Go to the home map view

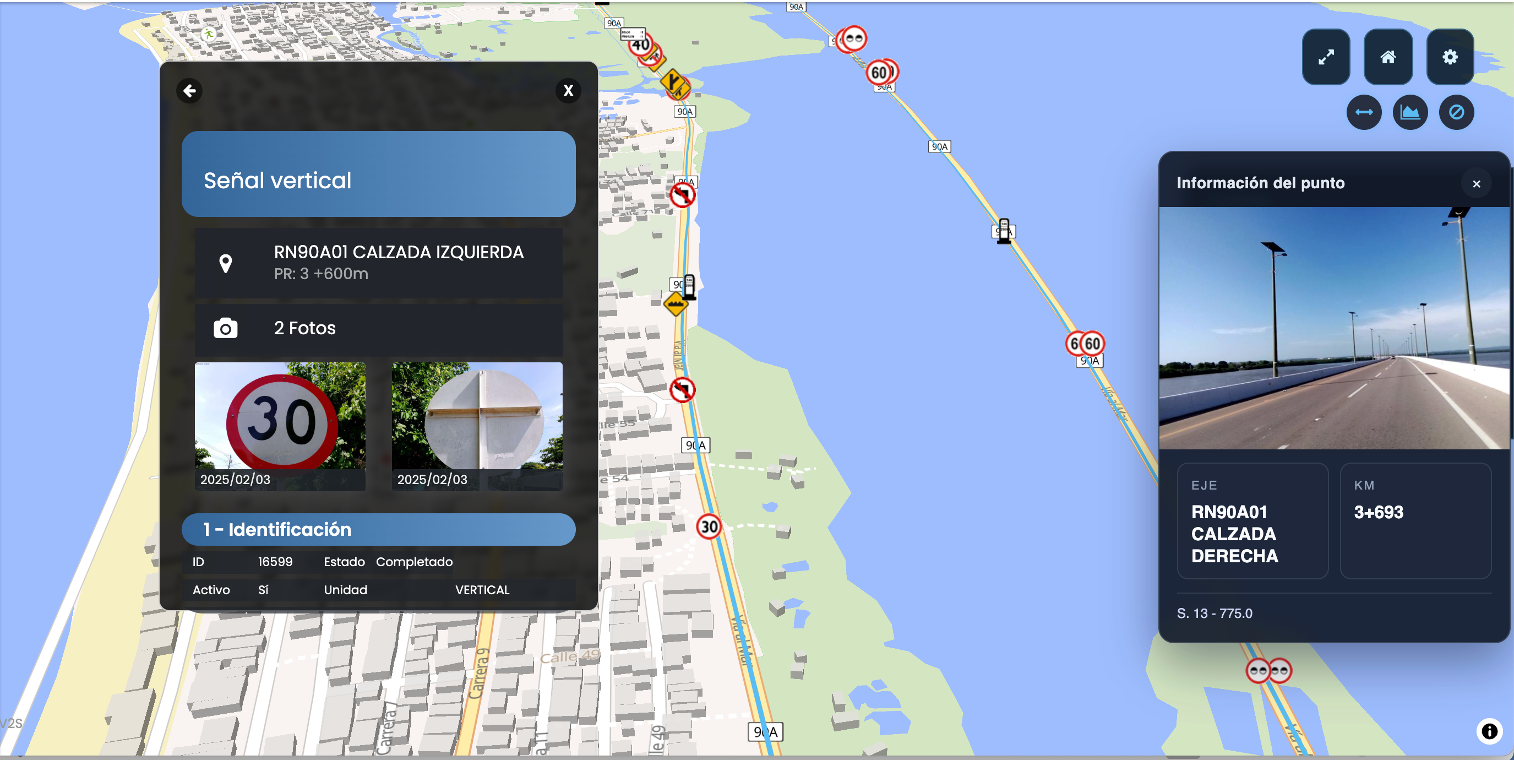point(1388,57)
